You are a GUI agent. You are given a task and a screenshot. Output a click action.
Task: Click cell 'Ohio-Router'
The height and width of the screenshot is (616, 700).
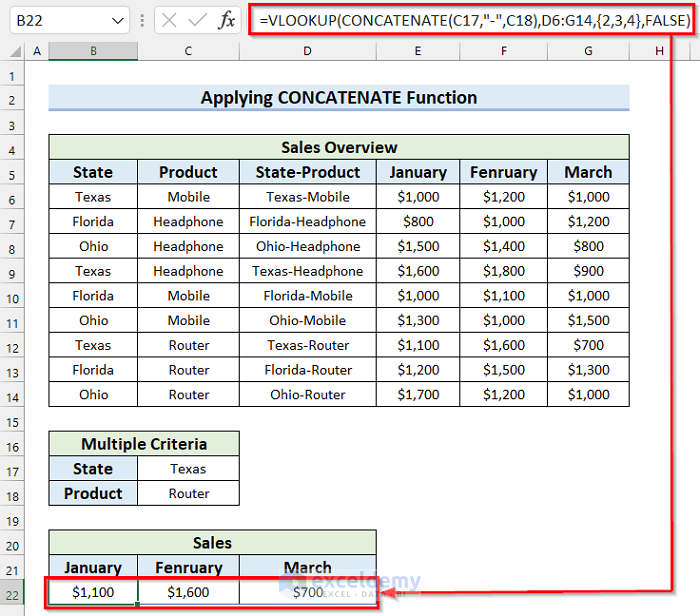click(x=308, y=395)
